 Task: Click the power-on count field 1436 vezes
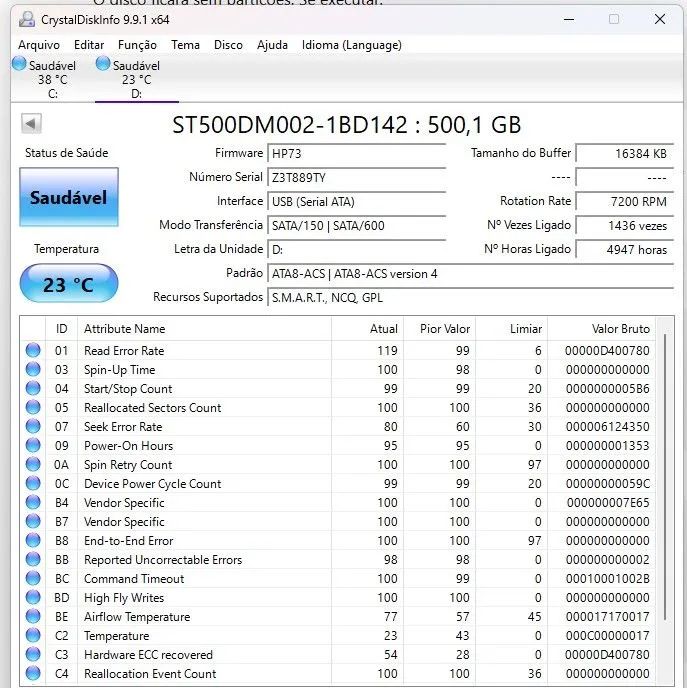point(625,226)
